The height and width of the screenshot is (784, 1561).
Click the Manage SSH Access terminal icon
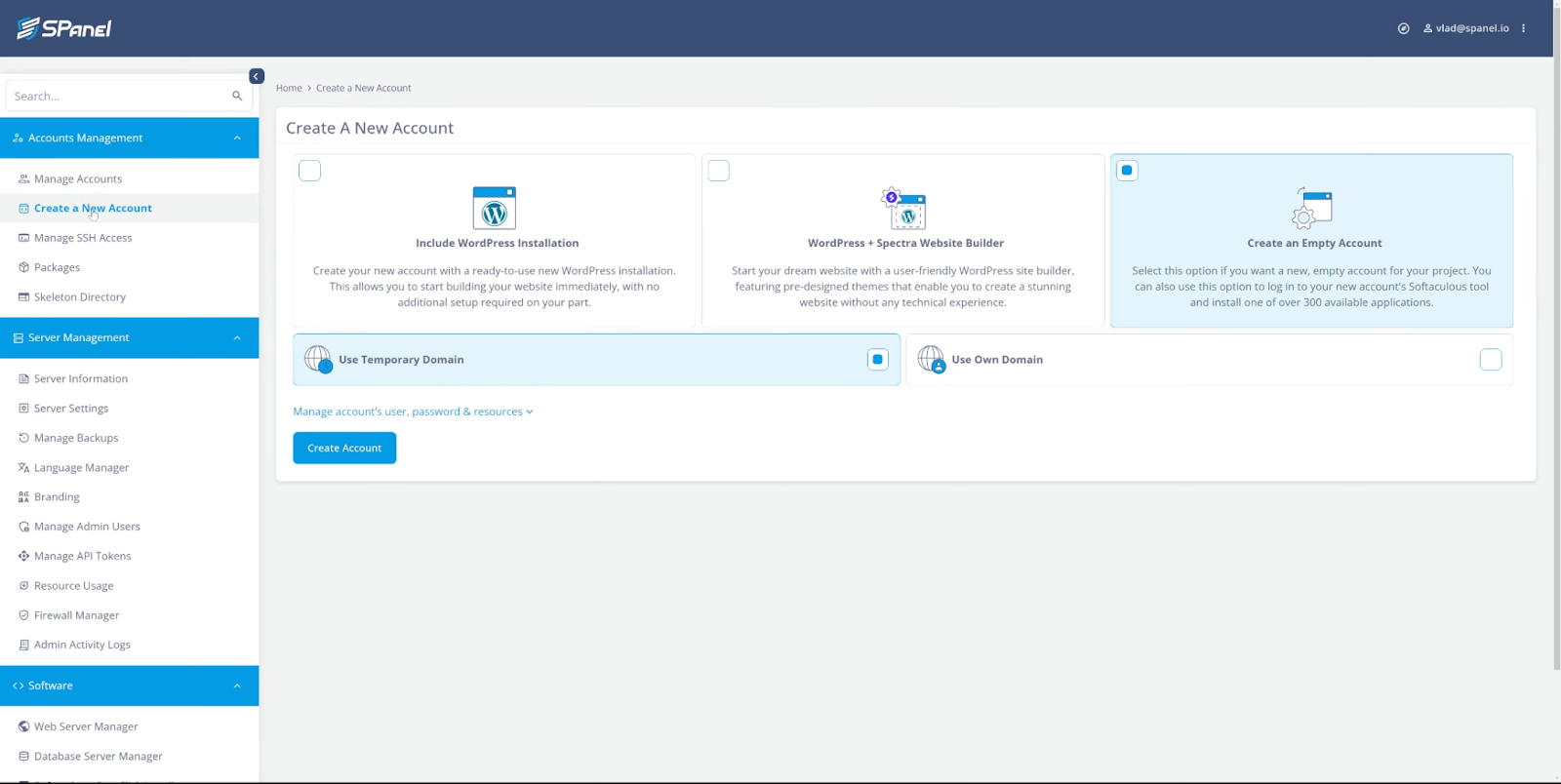[x=23, y=238]
